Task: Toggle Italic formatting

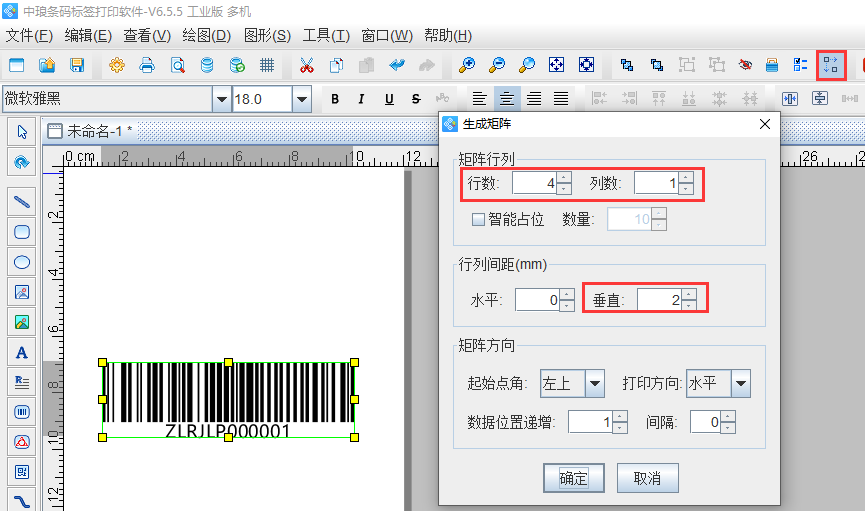Action: pos(361,99)
